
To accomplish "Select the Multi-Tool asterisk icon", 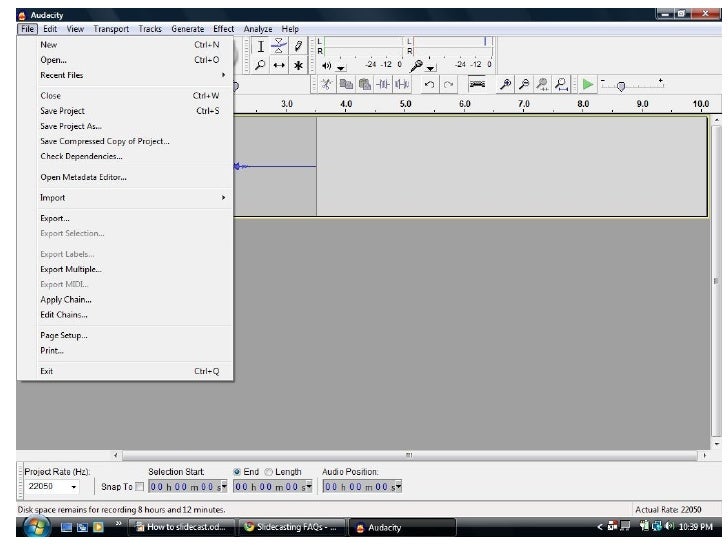I will click(x=298, y=65).
